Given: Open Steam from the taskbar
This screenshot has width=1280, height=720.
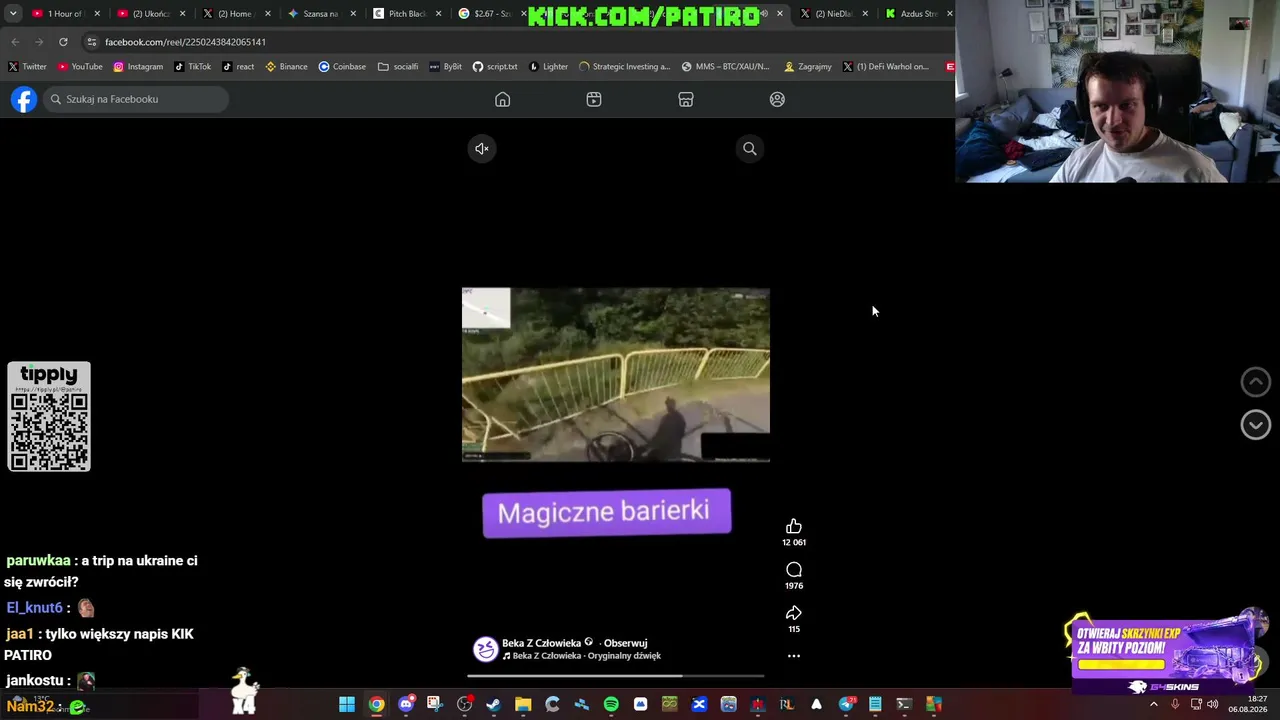Looking at the screenshot, I should 493,705.
